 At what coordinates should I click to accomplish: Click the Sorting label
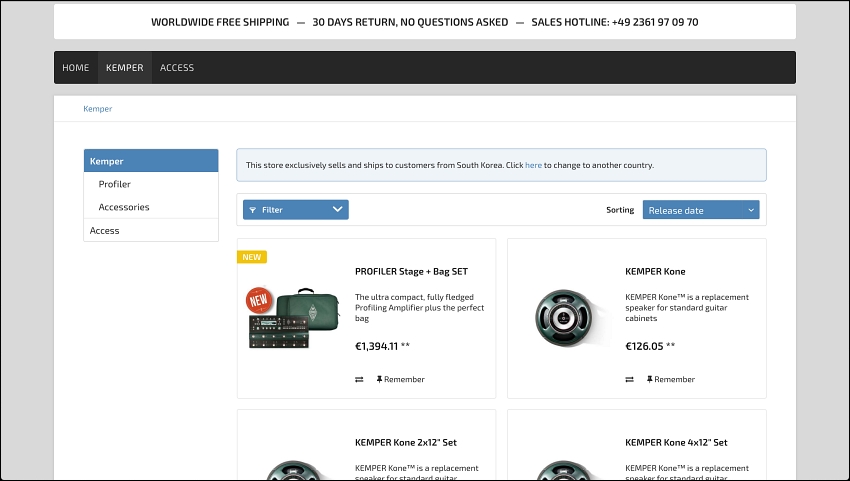click(x=620, y=210)
